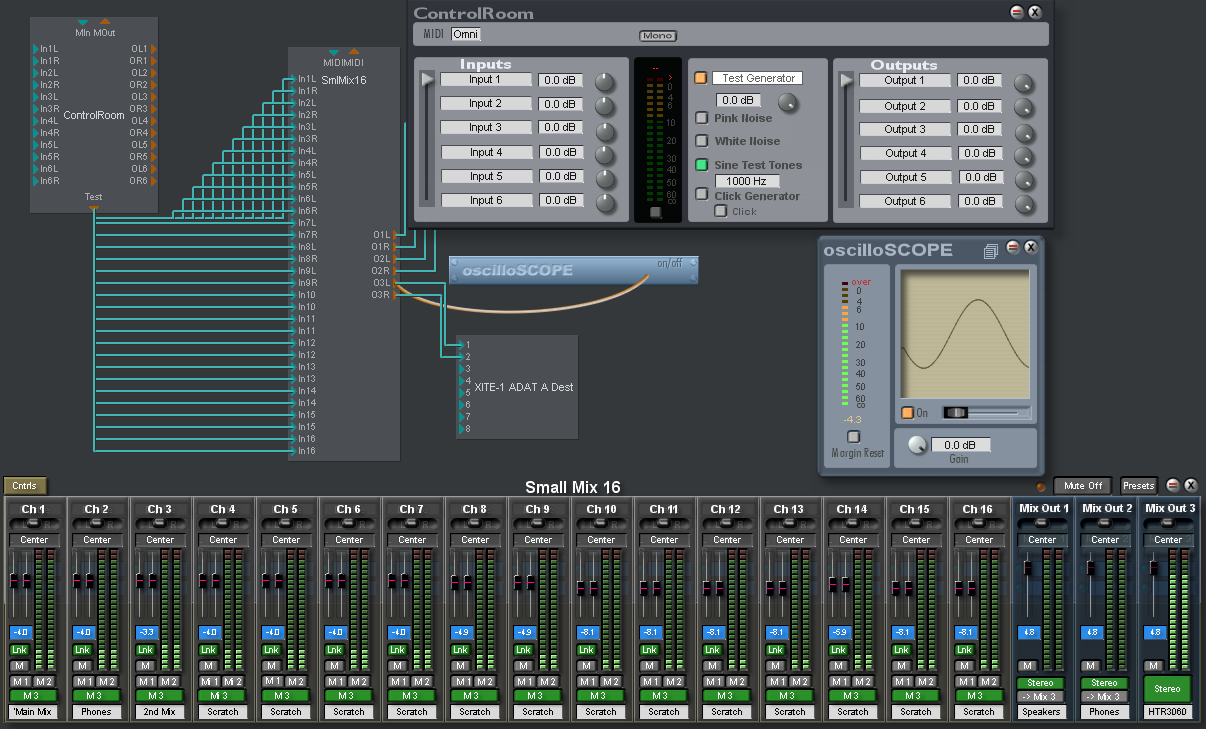
Task: Toggle Sine Test Tones green checkbox
Action: (x=702, y=165)
